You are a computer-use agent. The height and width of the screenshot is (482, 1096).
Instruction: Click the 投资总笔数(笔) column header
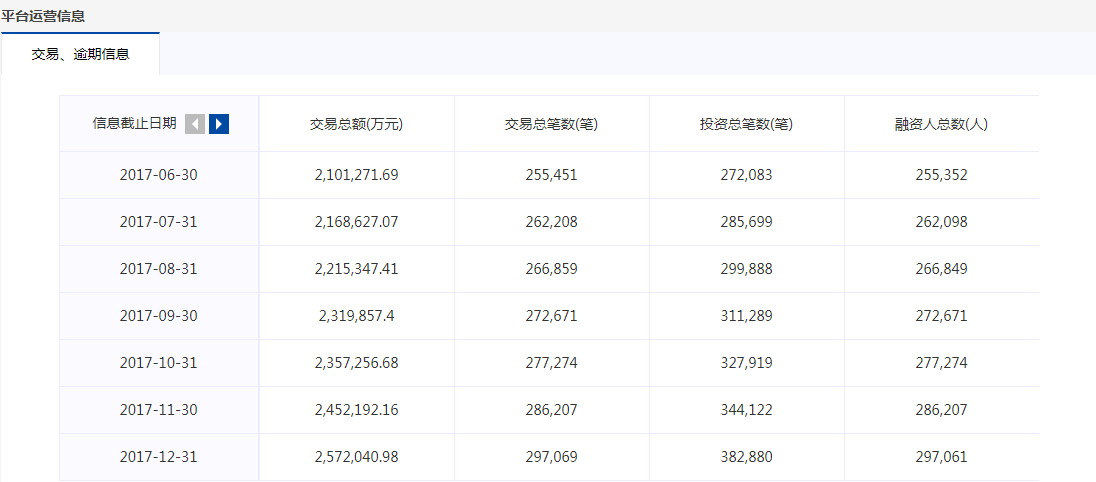pos(746,125)
